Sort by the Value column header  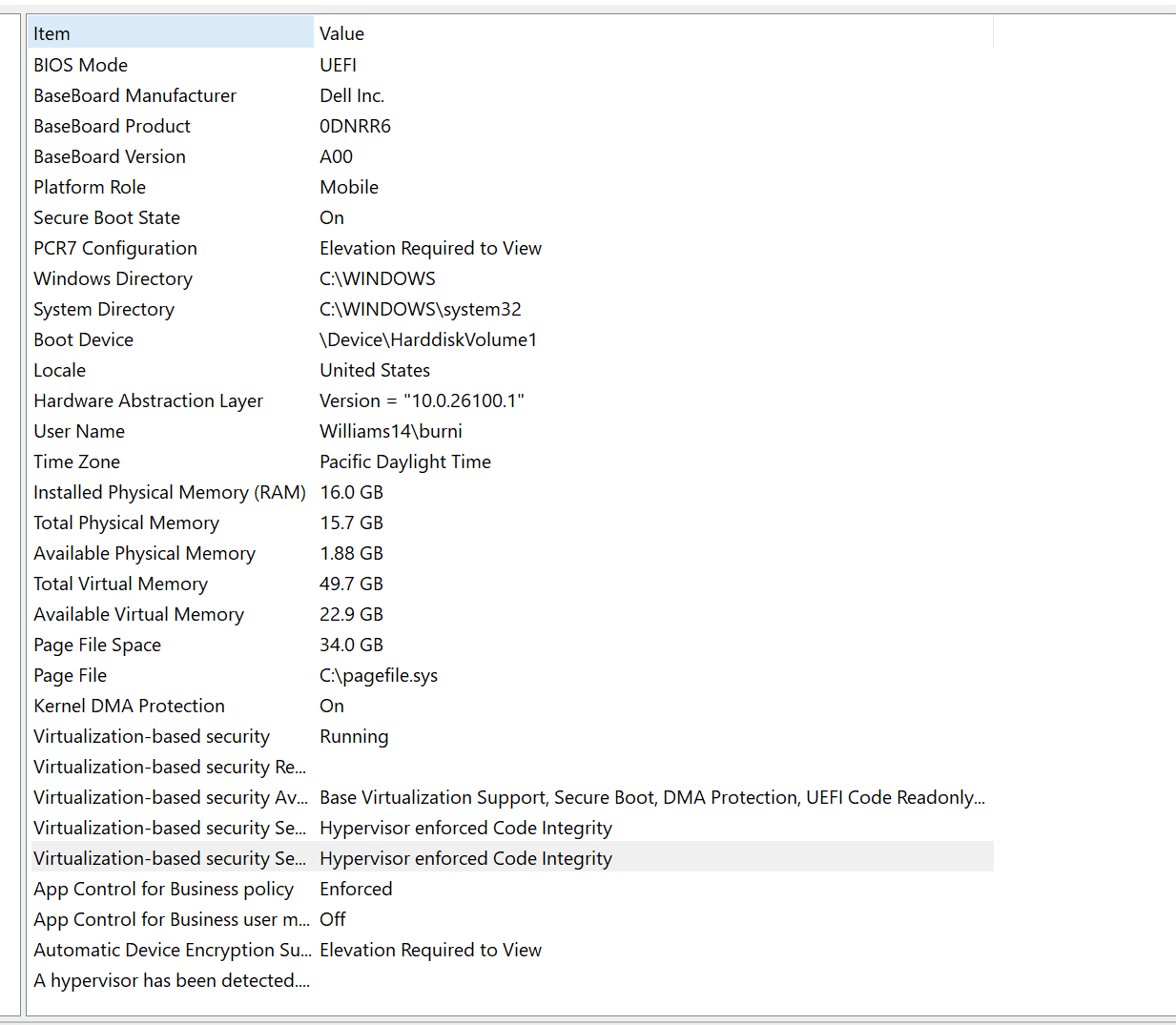653,33
